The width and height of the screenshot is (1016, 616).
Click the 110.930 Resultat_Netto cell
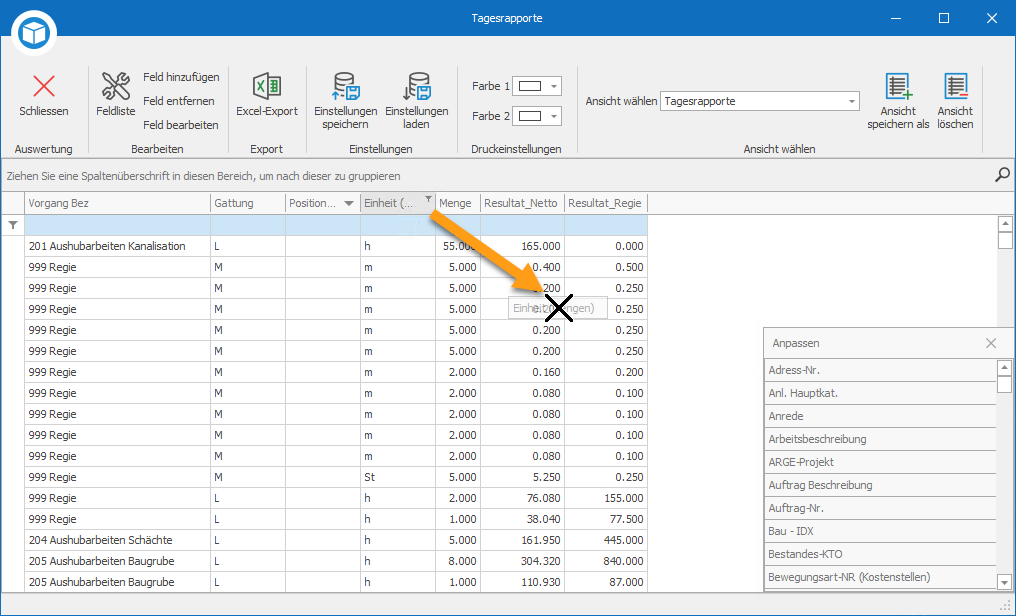[x=522, y=582]
